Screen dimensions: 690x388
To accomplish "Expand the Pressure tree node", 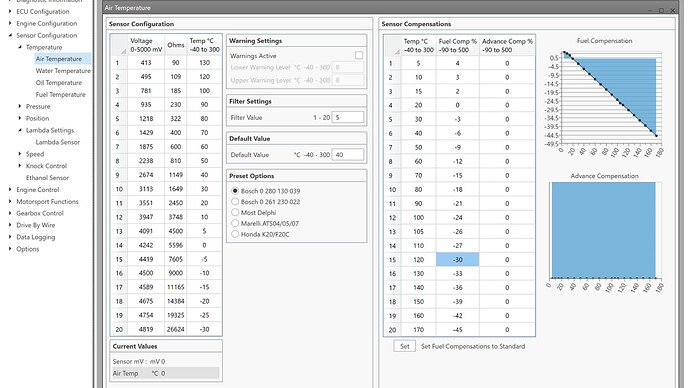I will [20, 106].
